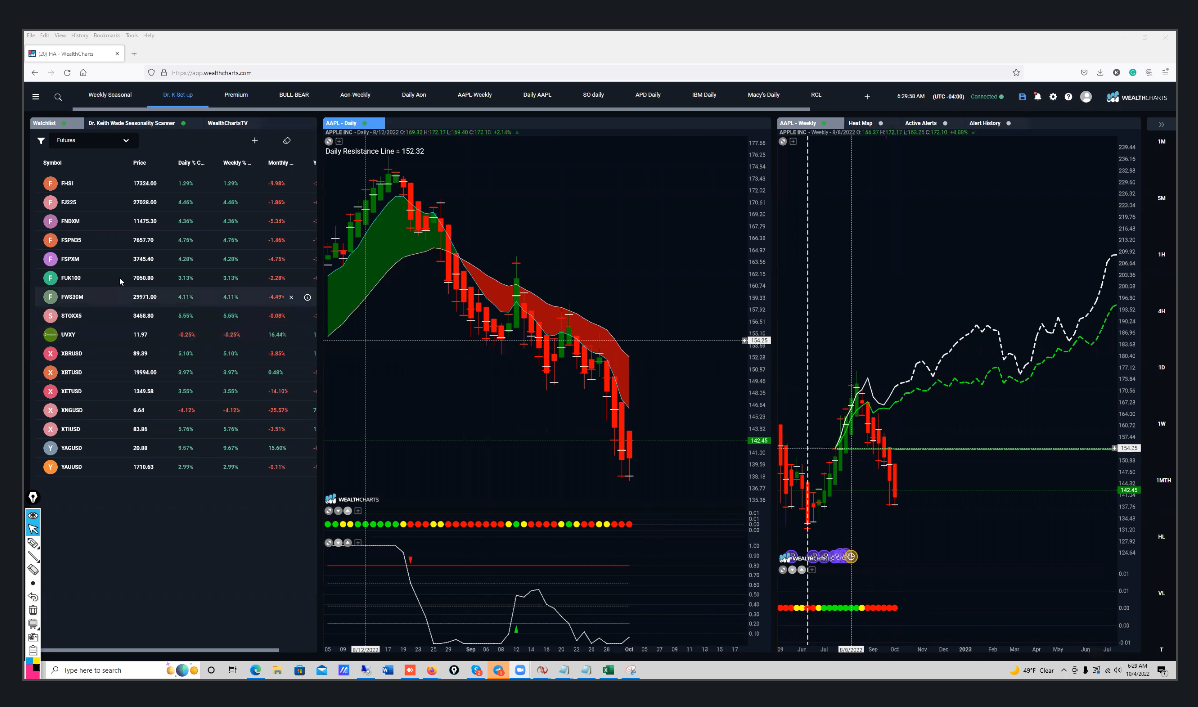Click the color palette swatch under annotation toolbar
The image size is (1198, 707).
click(33, 666)
